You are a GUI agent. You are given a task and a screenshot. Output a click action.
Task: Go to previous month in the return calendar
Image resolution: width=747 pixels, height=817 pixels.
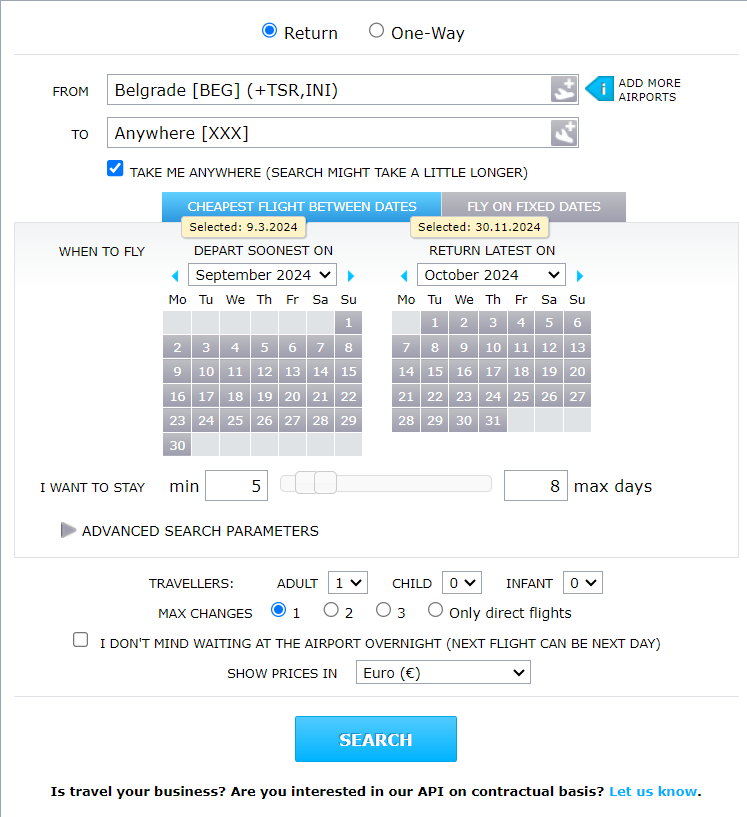(404, 276)
